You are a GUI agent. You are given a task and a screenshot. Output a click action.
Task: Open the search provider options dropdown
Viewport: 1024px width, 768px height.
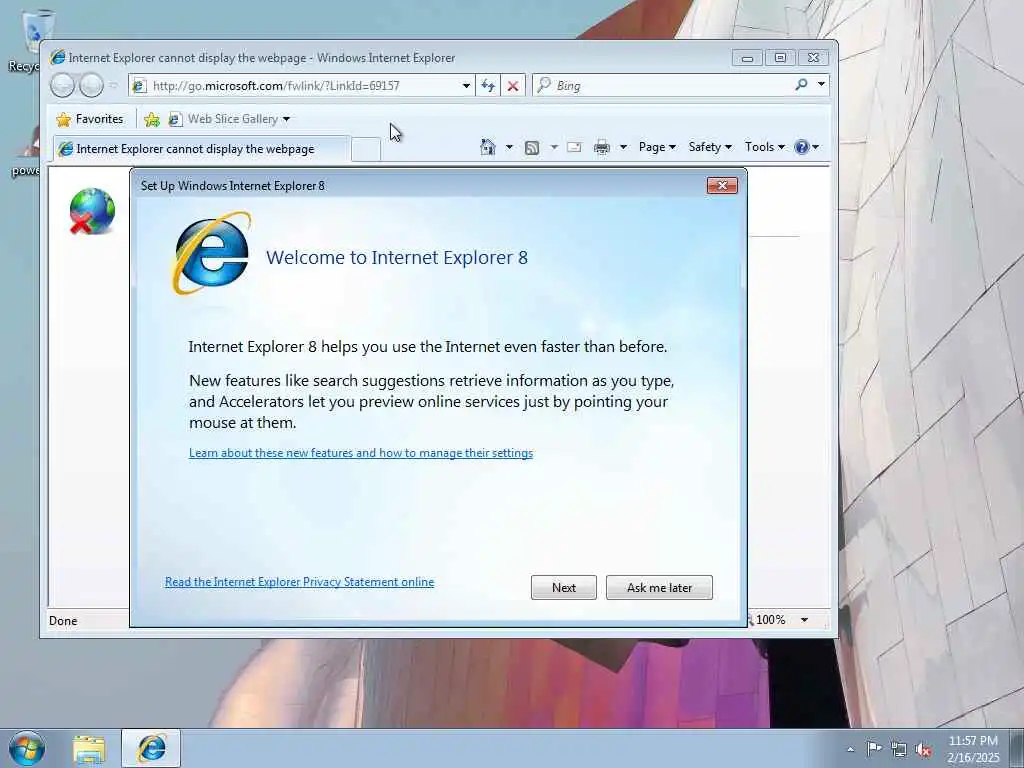822,85
